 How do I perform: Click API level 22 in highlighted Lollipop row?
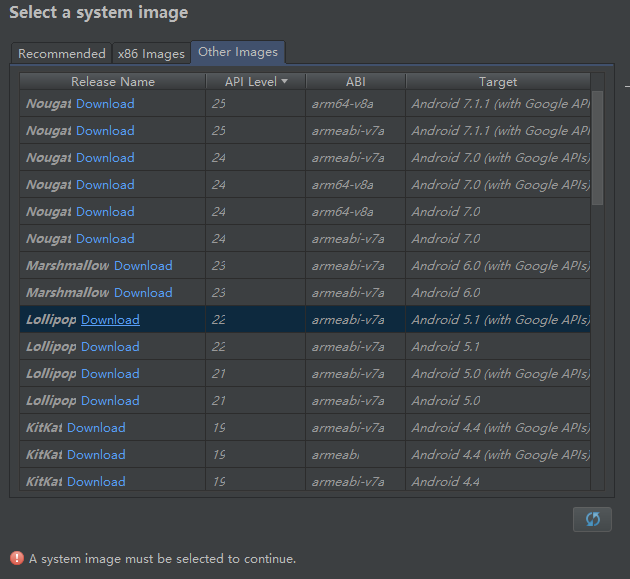coord(256,319)
